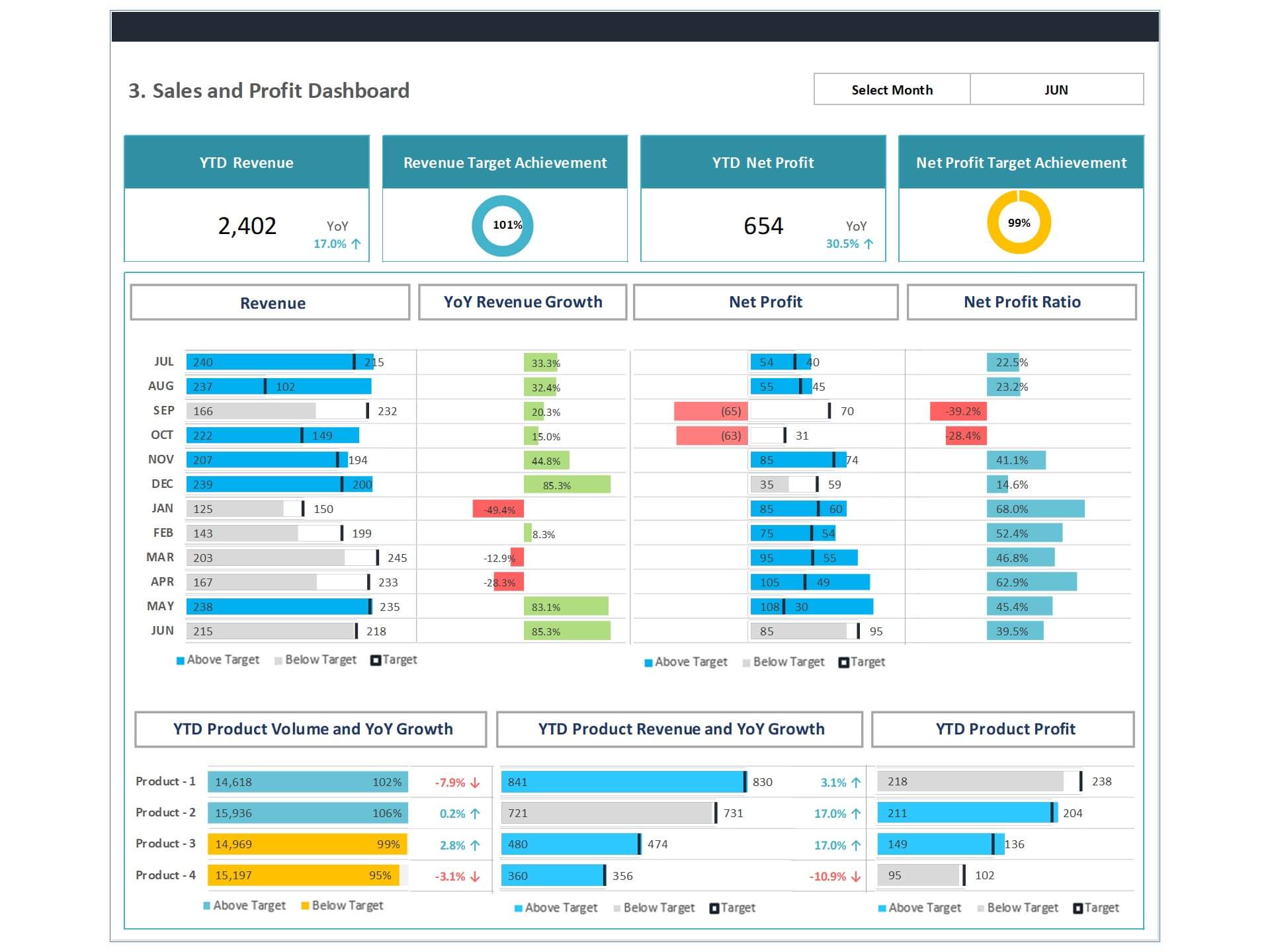The image size is (1270, 952).
Task: Click Product-3 volume up arrow at 2.8%
Action: (x=475, y=846)
